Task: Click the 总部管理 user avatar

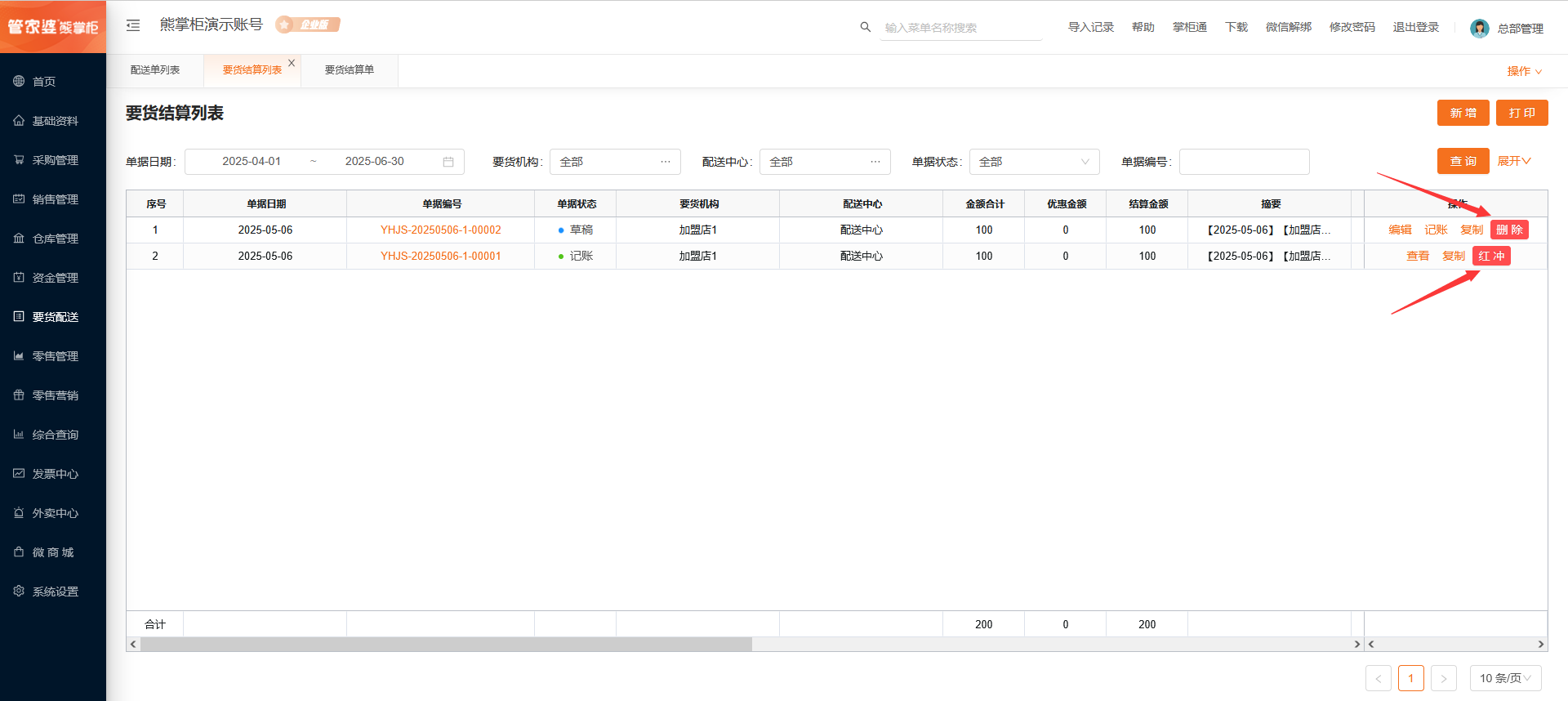Action: point(1479,29)
